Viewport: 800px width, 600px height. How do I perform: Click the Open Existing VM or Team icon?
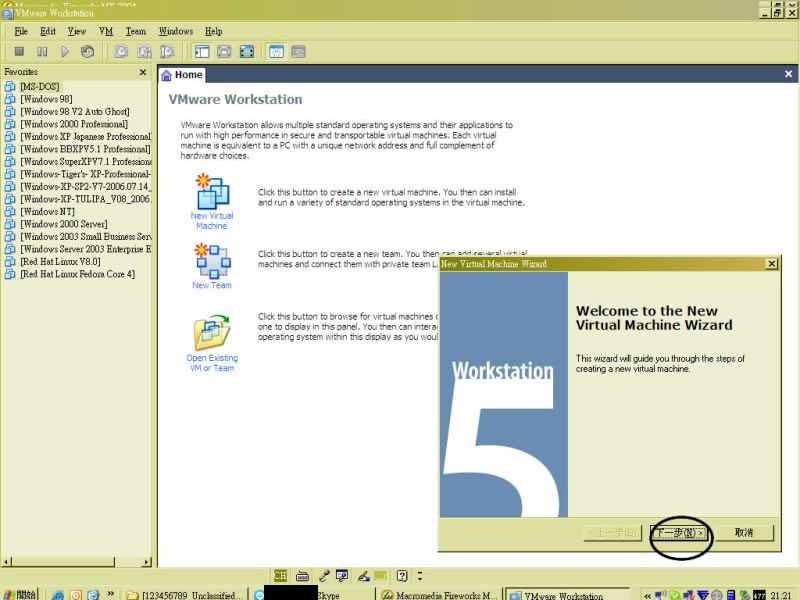tap(212, 332)
